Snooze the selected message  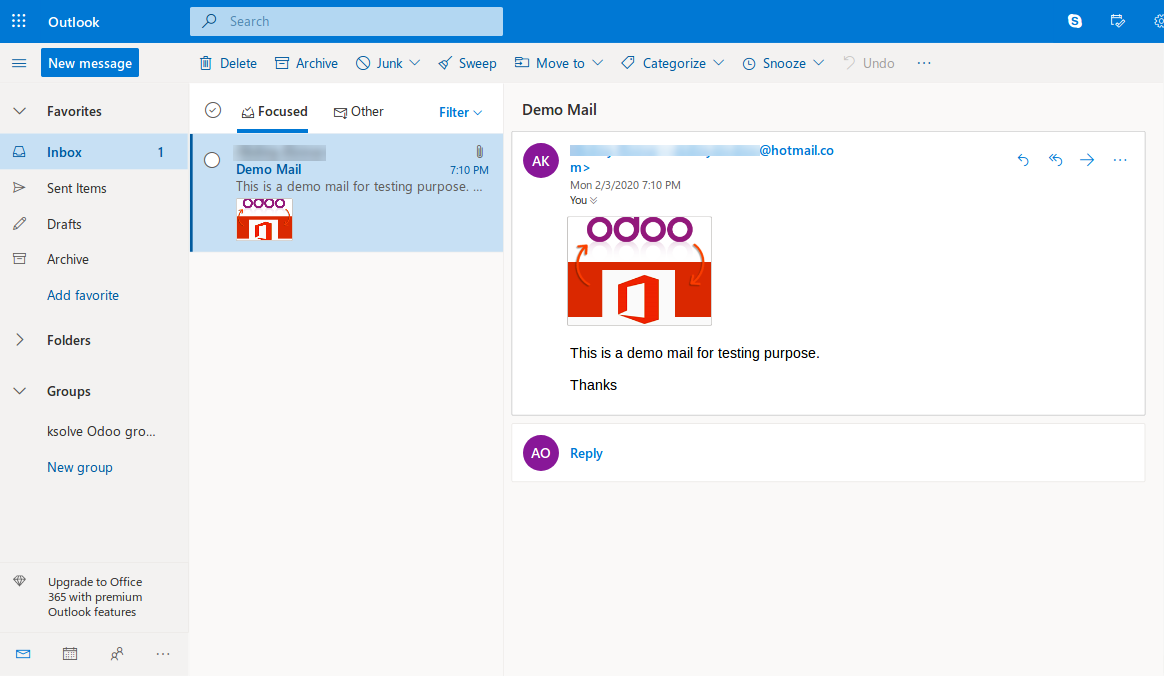coord(774,63)
